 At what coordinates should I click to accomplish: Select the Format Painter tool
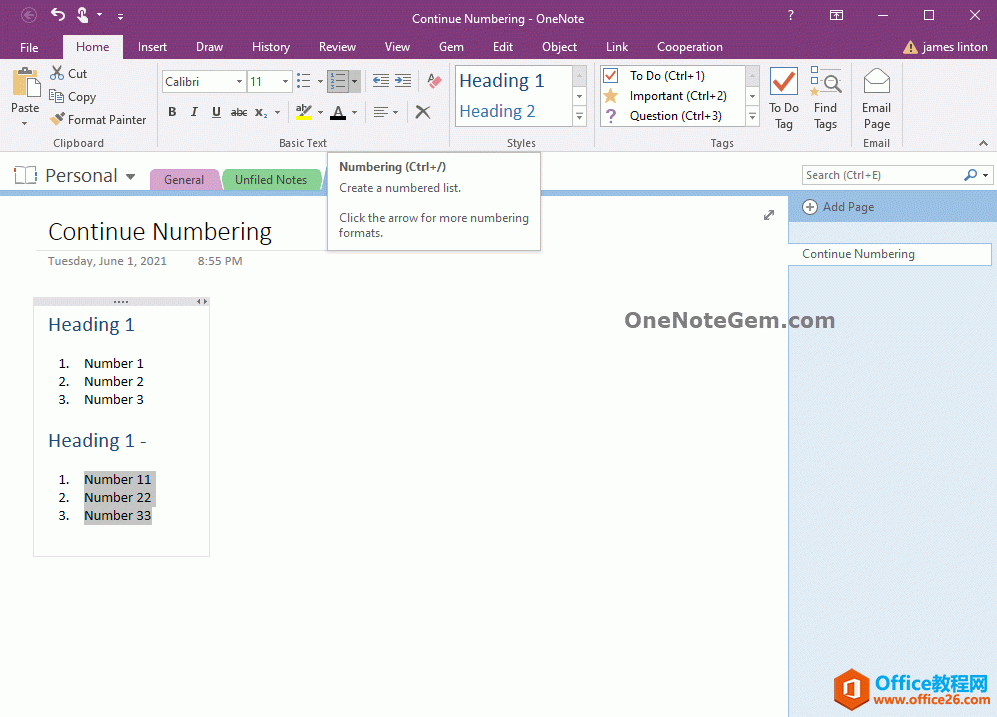(x=98, y=119)
